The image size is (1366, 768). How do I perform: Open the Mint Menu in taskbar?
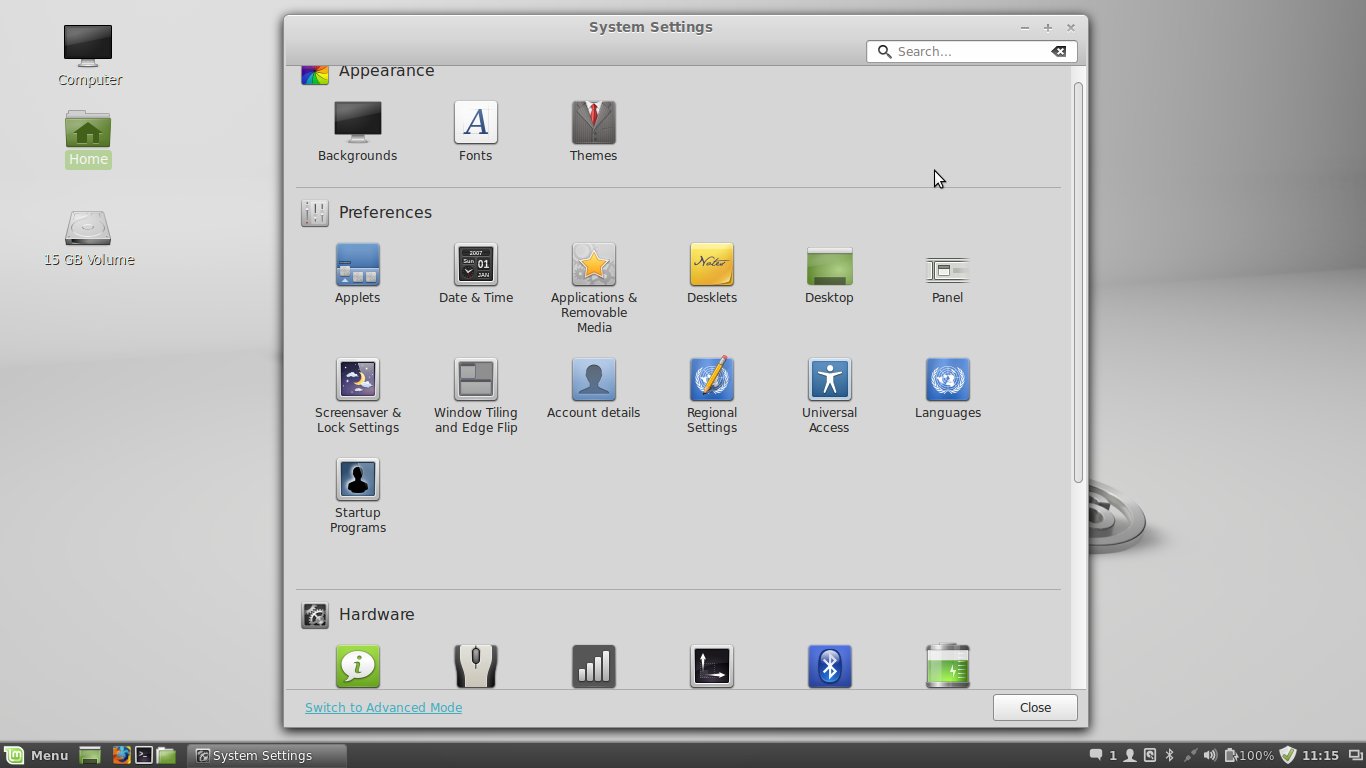[36, 755]
